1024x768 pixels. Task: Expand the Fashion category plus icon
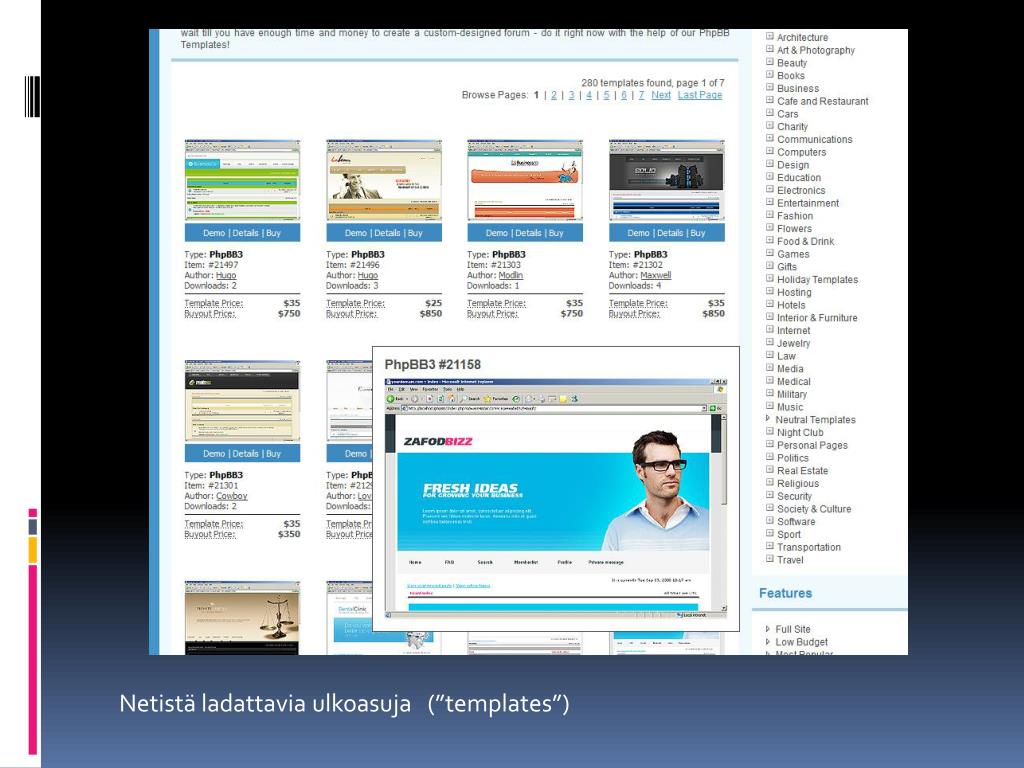click(769, 215)
